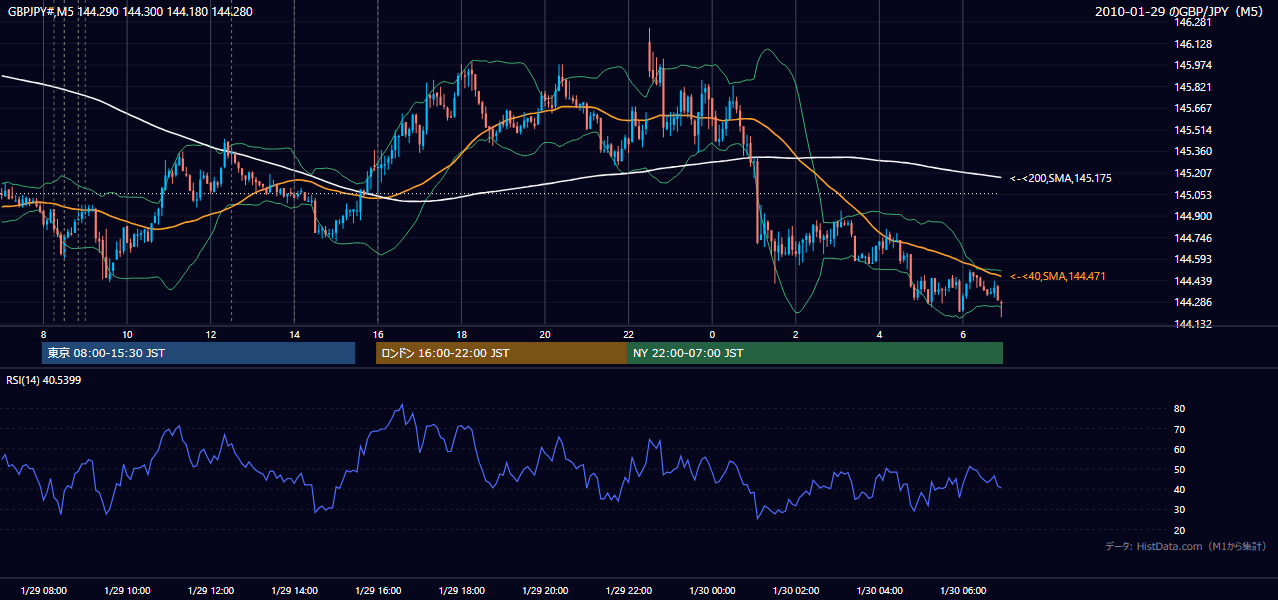Viewport: 1278px width, 600px height.
Task: Click hour tick 8 under the price chart
Action: point(43,334)
